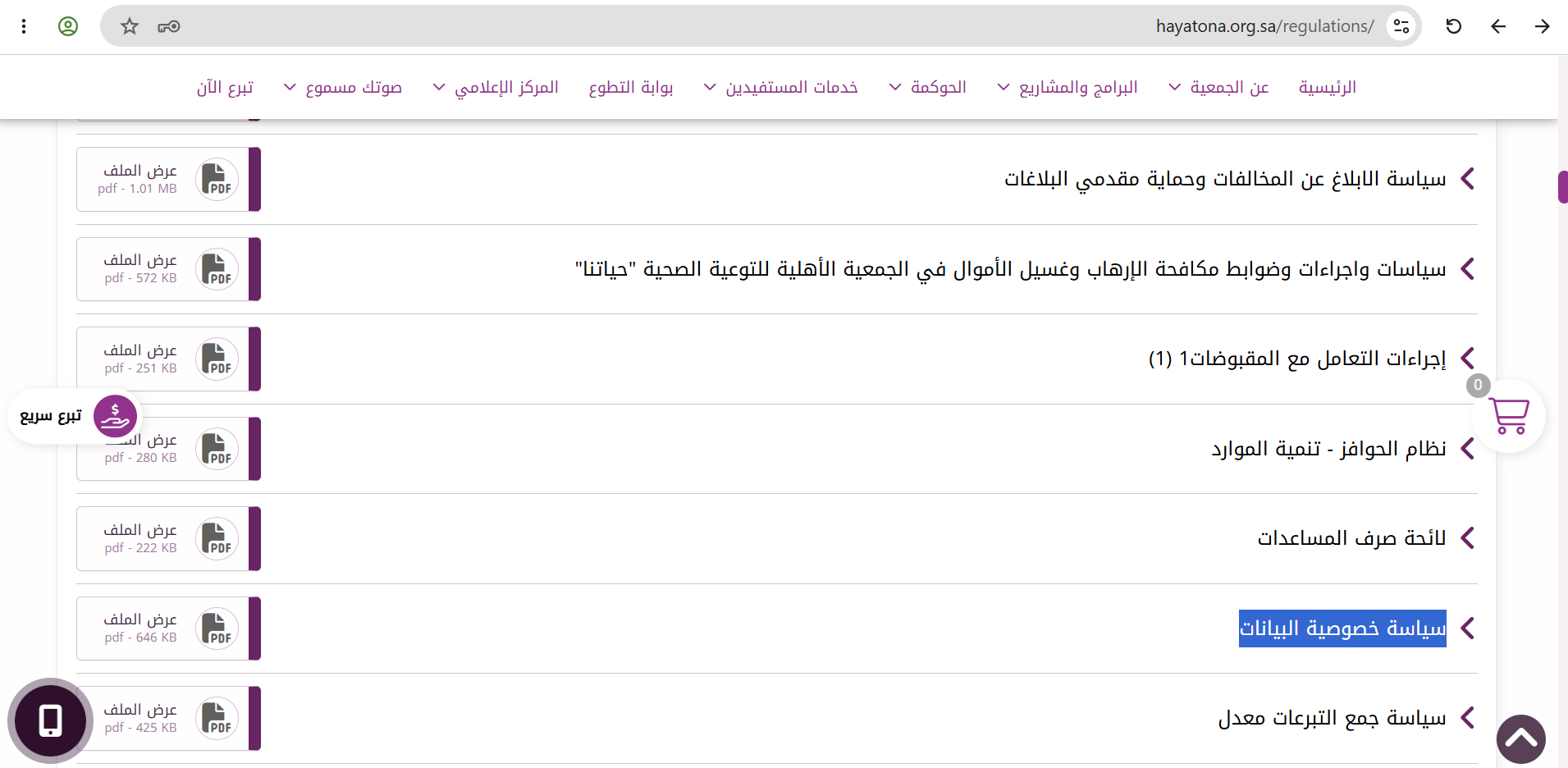Reload the page with browser refresh icon
The image size is (1568, 768).
click(x=1453, y=26)
